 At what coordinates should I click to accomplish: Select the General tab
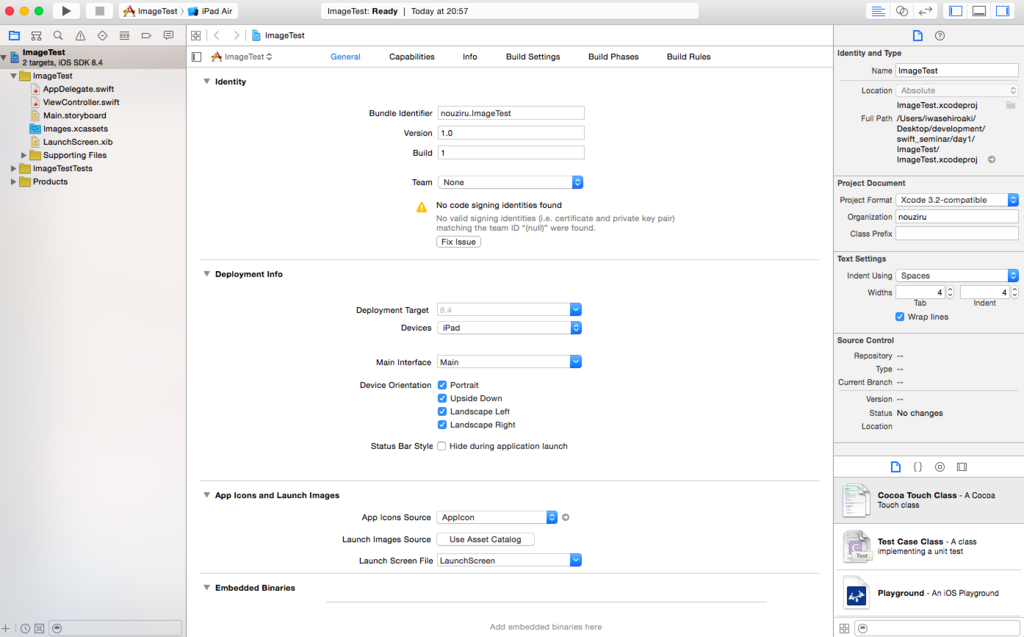(345, 57)
